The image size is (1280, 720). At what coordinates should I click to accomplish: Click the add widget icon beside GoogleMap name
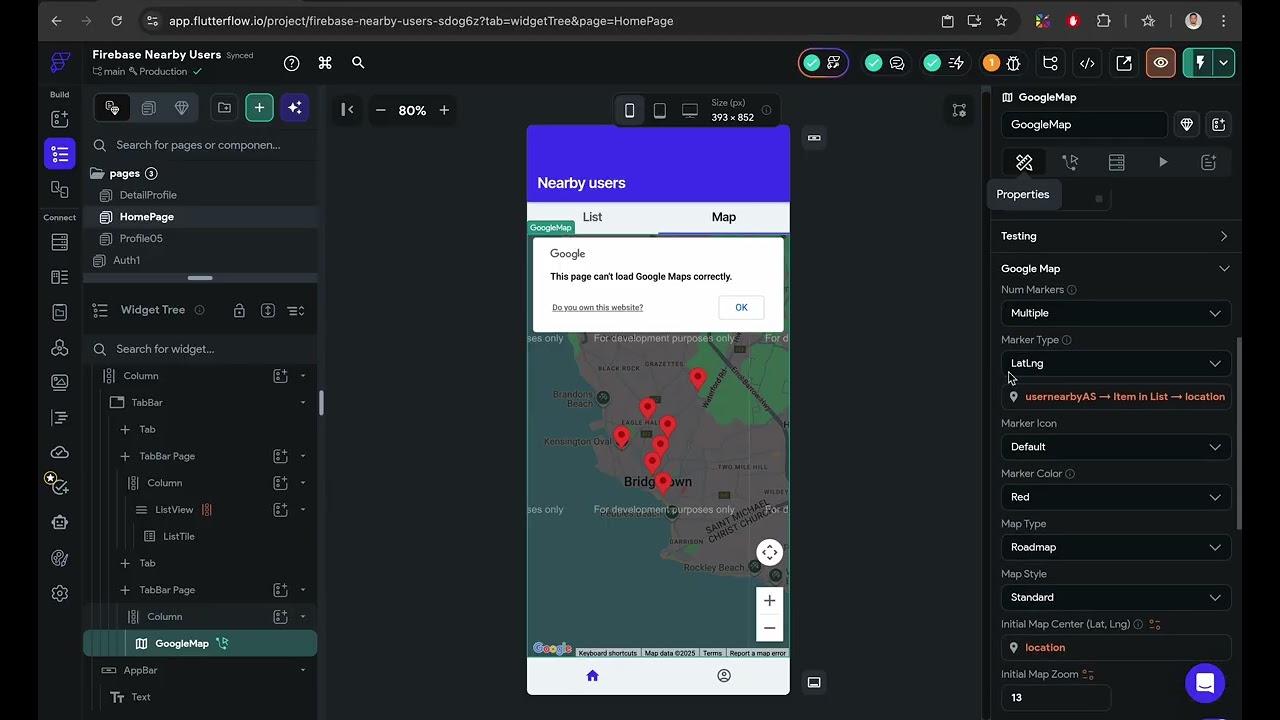pos(1218,124)
